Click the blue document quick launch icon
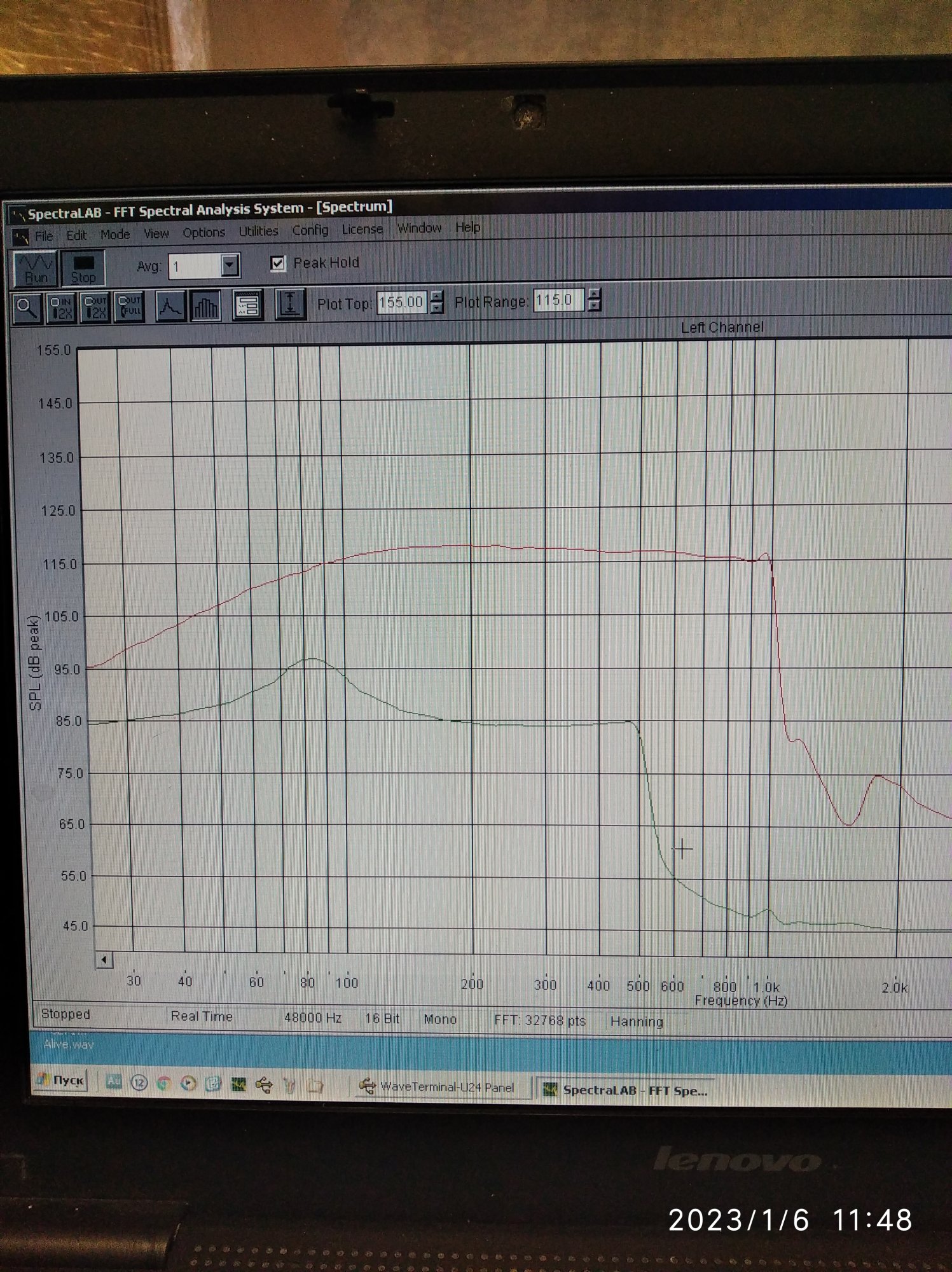Viewport: 952px width, 1272px height. (213, 1084)
